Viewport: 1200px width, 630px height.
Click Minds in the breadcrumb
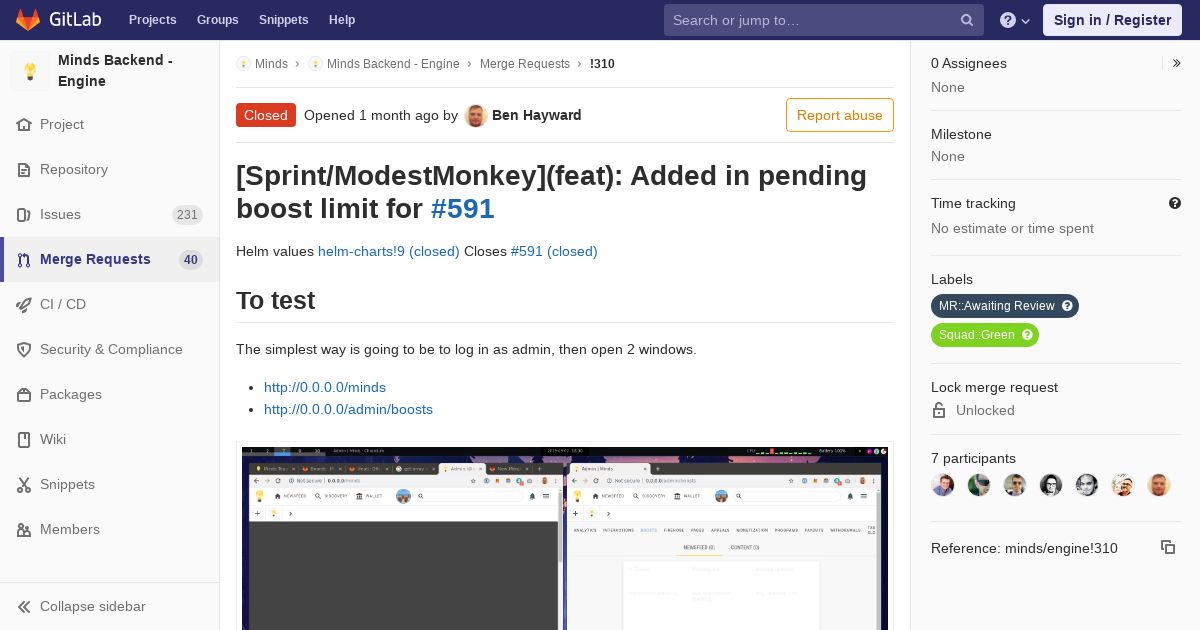point(271,63)
